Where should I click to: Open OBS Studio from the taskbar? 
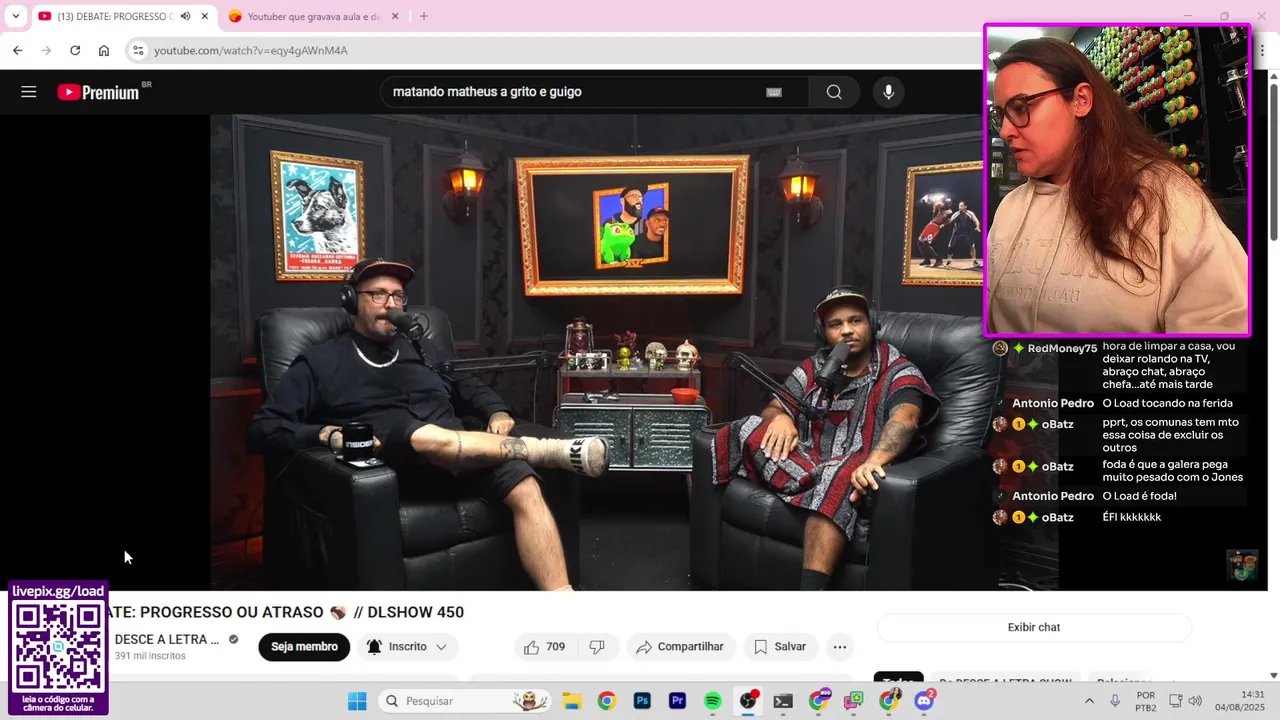(748, 701)
